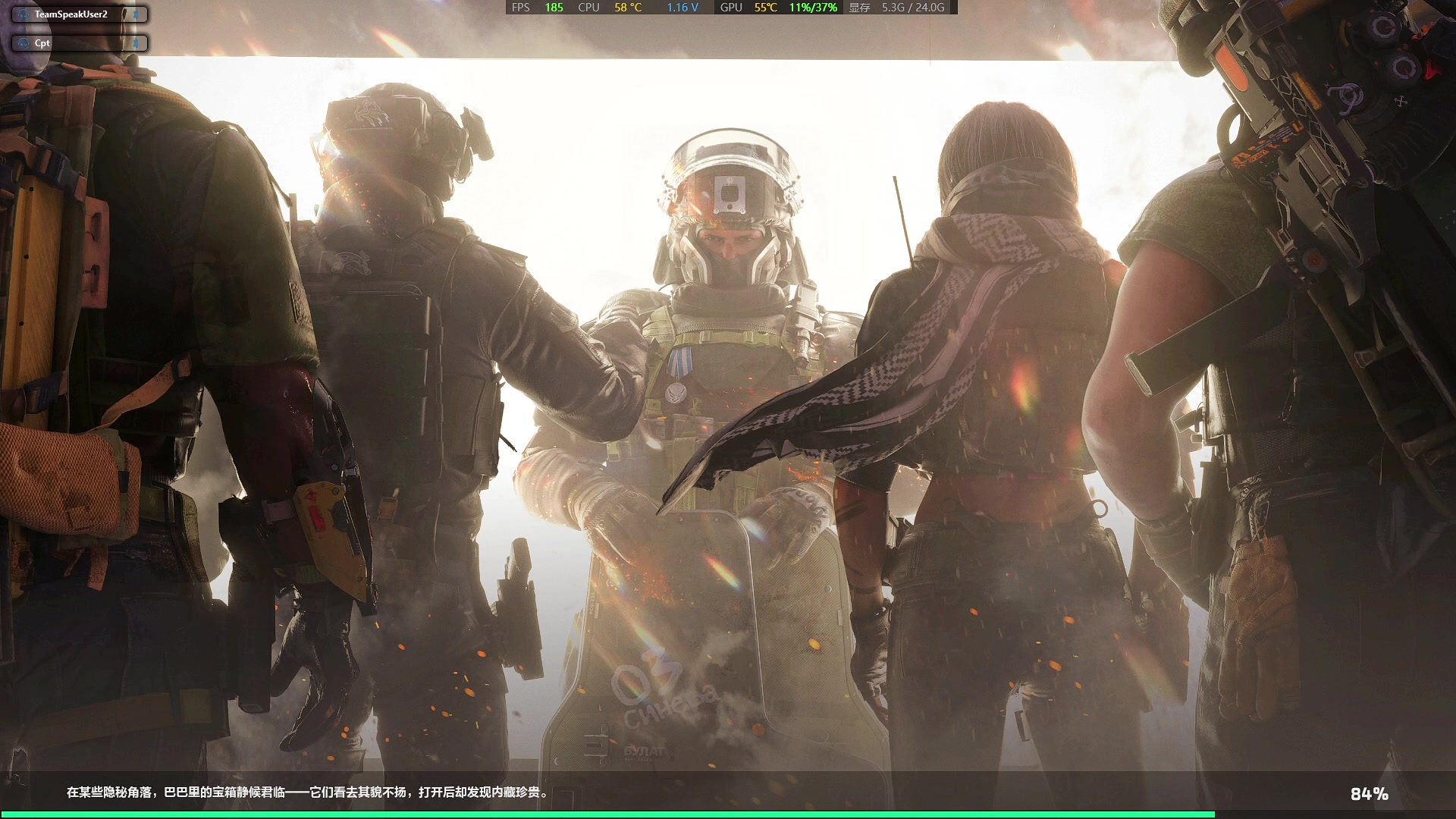Click the green loading progress bar
This screenshot has height=819, width=1456.
(x=607, y=814)
